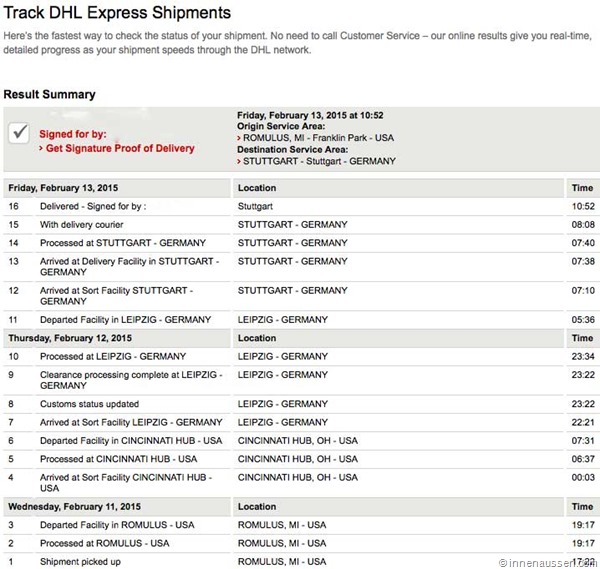Select 'Delivered - Signed for by' row
600x569 pixels.
coord(93,206)
